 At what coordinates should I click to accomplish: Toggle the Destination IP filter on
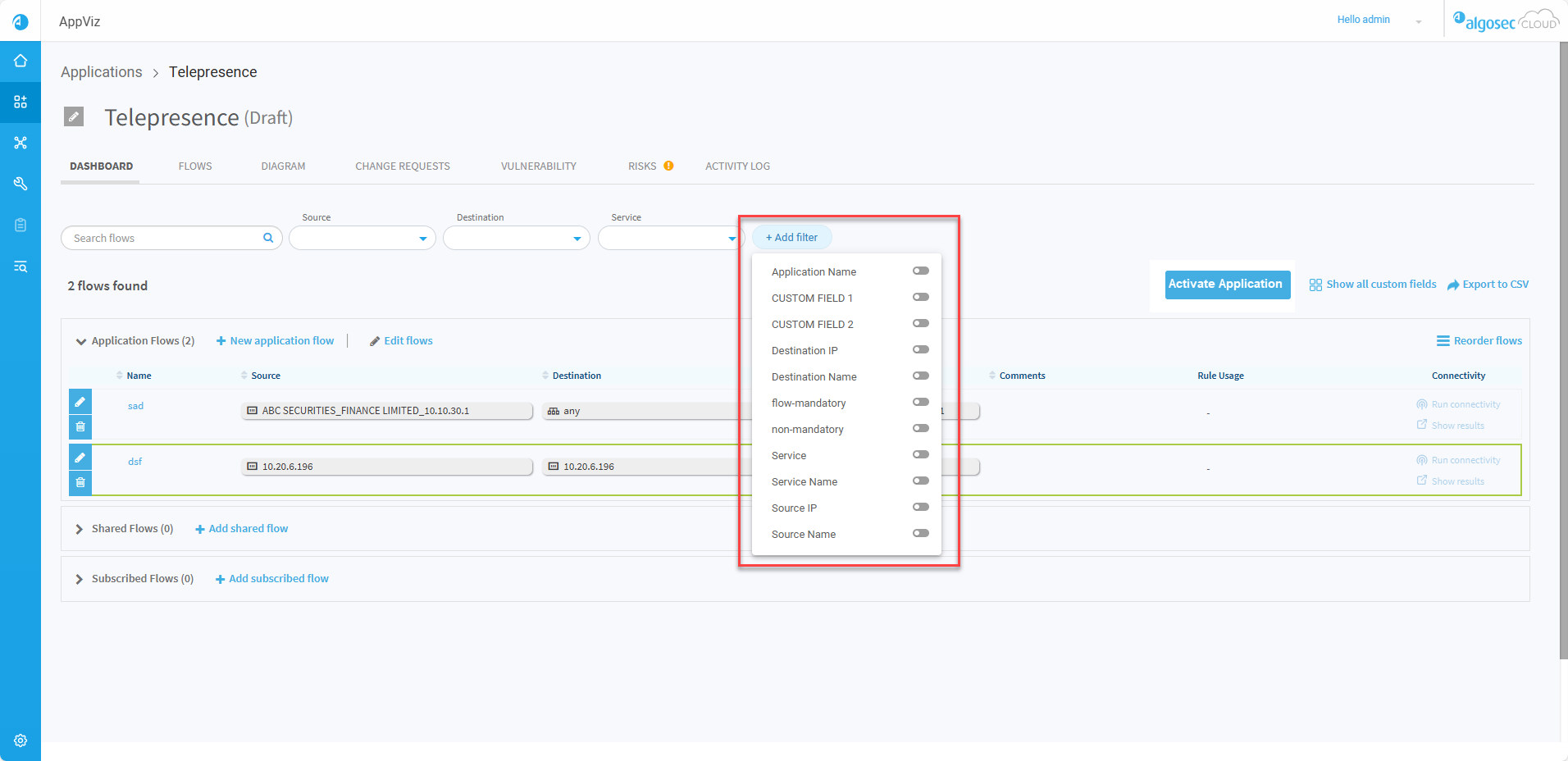coord(920,349)
